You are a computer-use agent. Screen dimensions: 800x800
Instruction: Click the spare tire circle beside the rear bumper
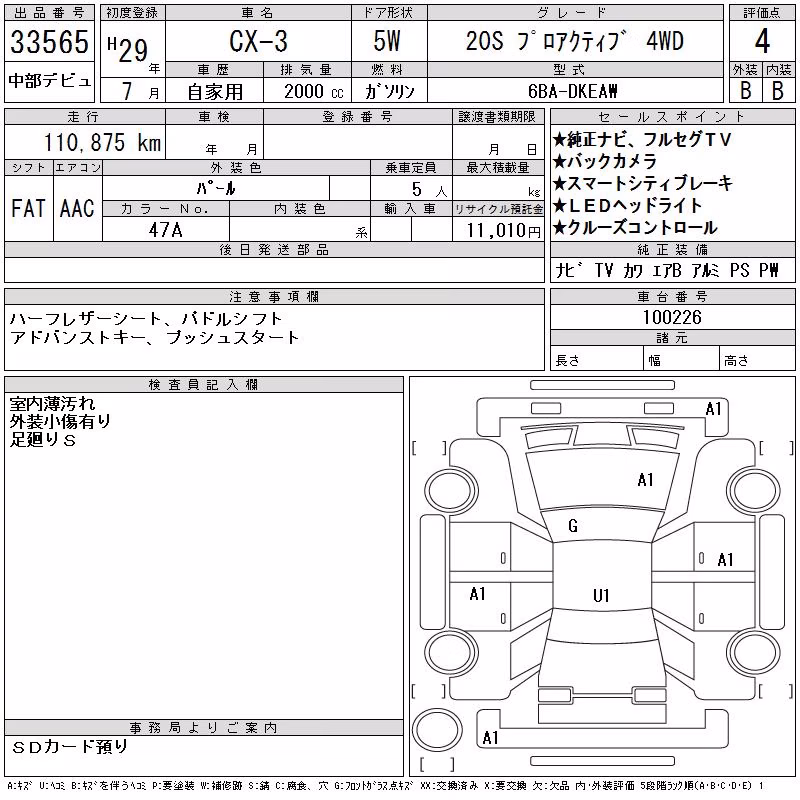click(x=437, y=730)
